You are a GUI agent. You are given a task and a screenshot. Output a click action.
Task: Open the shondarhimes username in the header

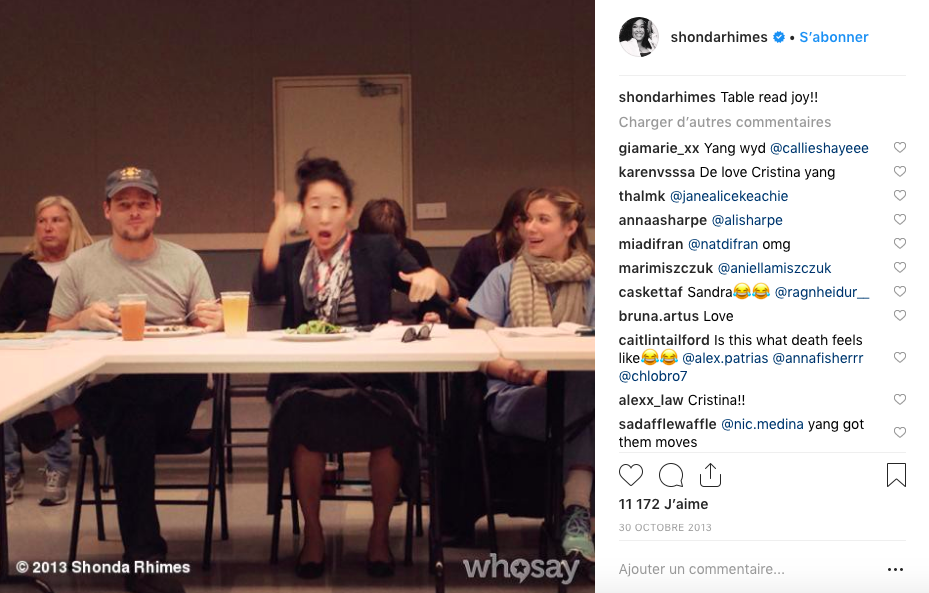tap(719, 37)
